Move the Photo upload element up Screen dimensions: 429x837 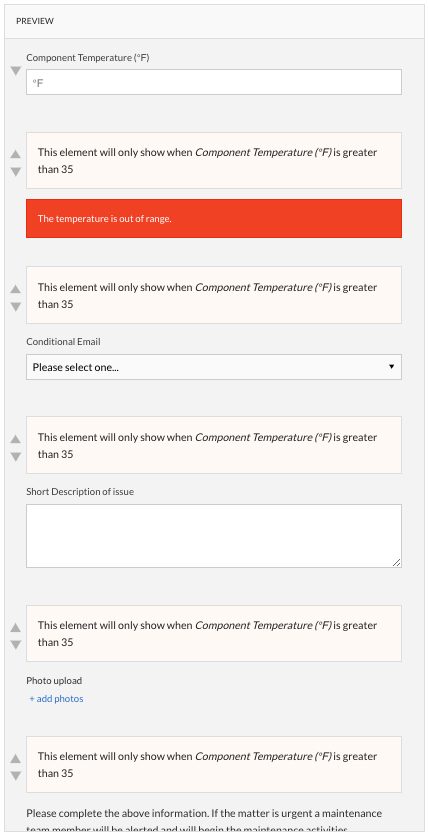[x=16, y=627]
